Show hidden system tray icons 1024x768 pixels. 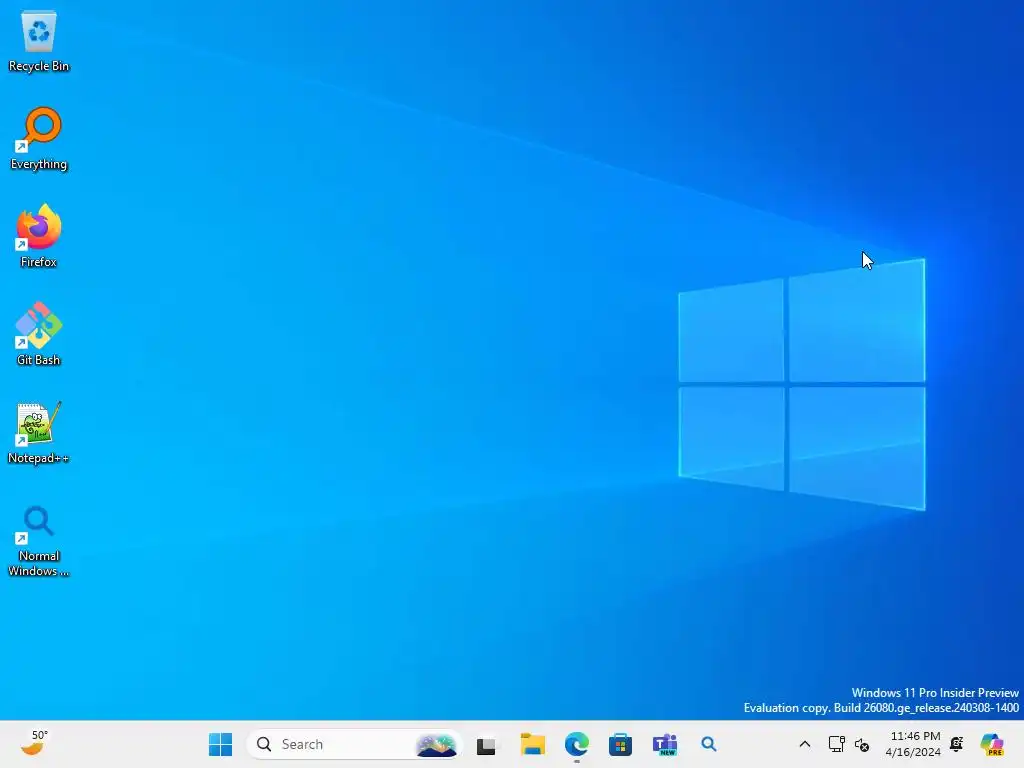(x=805, y=744)
